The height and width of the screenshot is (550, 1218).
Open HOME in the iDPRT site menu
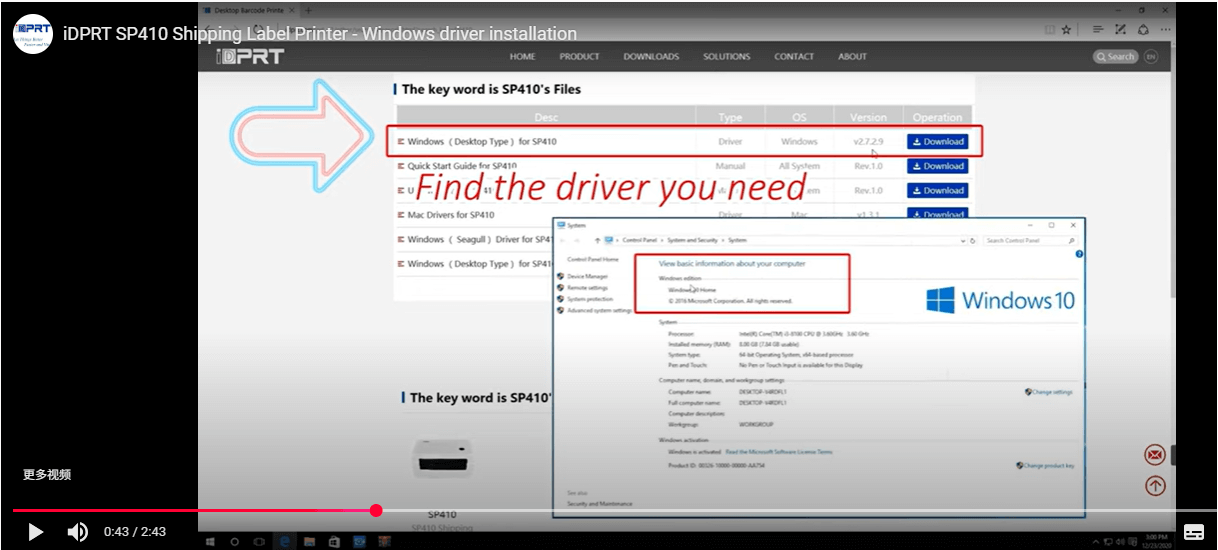click(x=522, y=57)
